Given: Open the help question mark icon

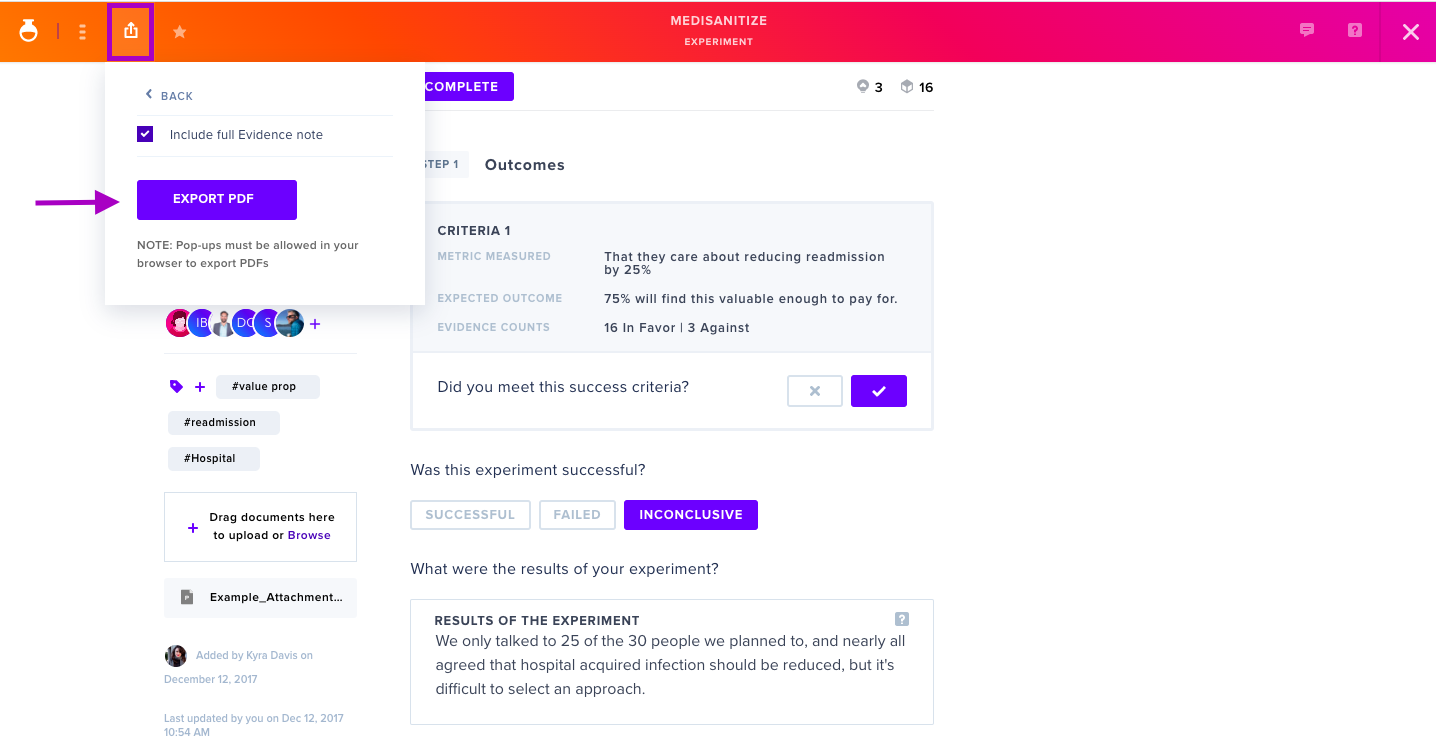Looking at the screenshot, I should [1355, 30].
